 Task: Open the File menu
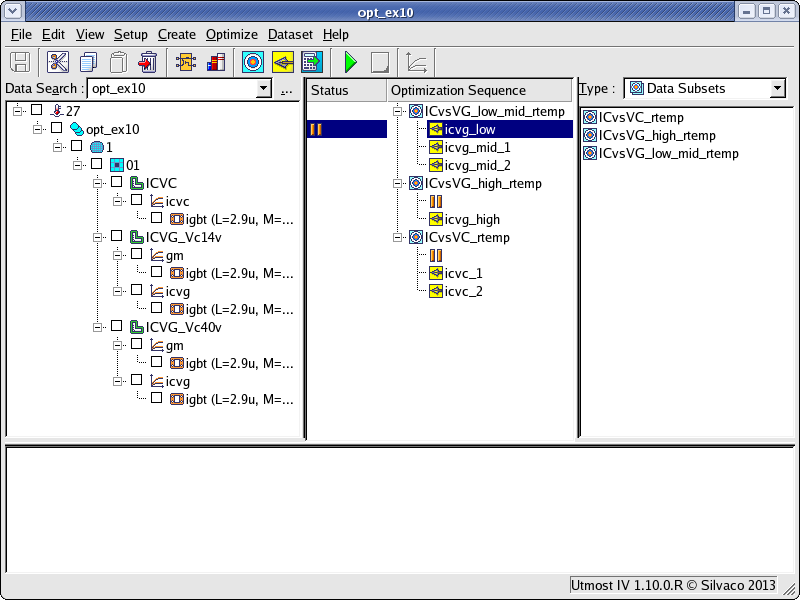point(21,35)
